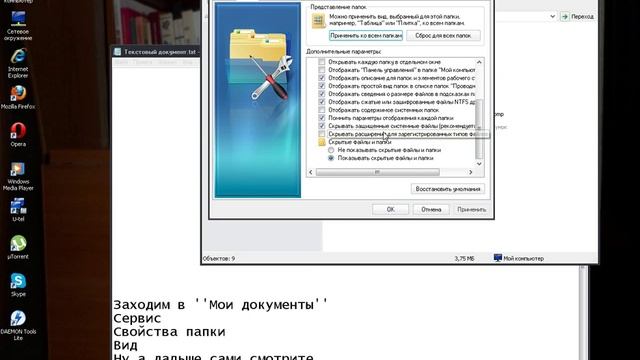The height and width of the screenshot is (360, 640).
Task: Open the Mozilla Firefox desktop shortcut
Action: [18, 98]
